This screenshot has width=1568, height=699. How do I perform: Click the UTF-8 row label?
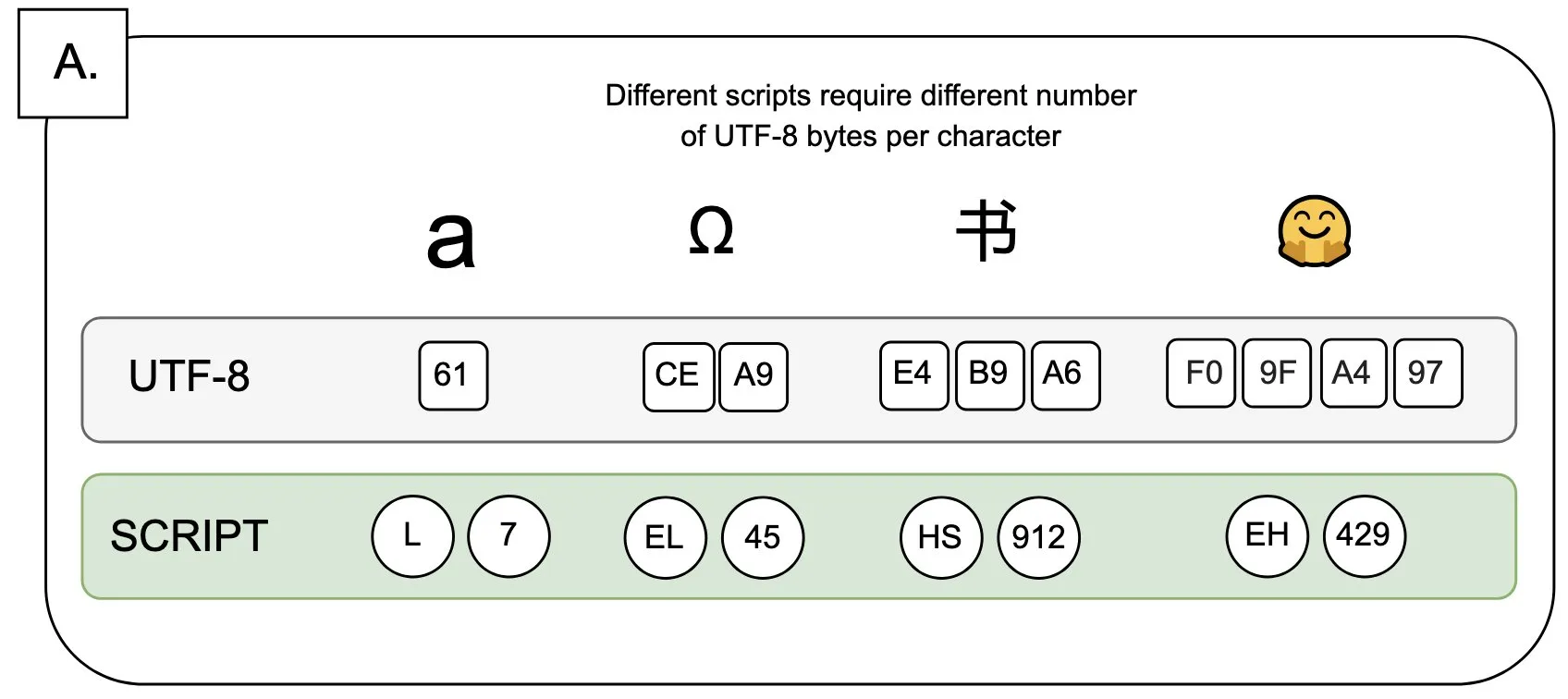point(189,376)
